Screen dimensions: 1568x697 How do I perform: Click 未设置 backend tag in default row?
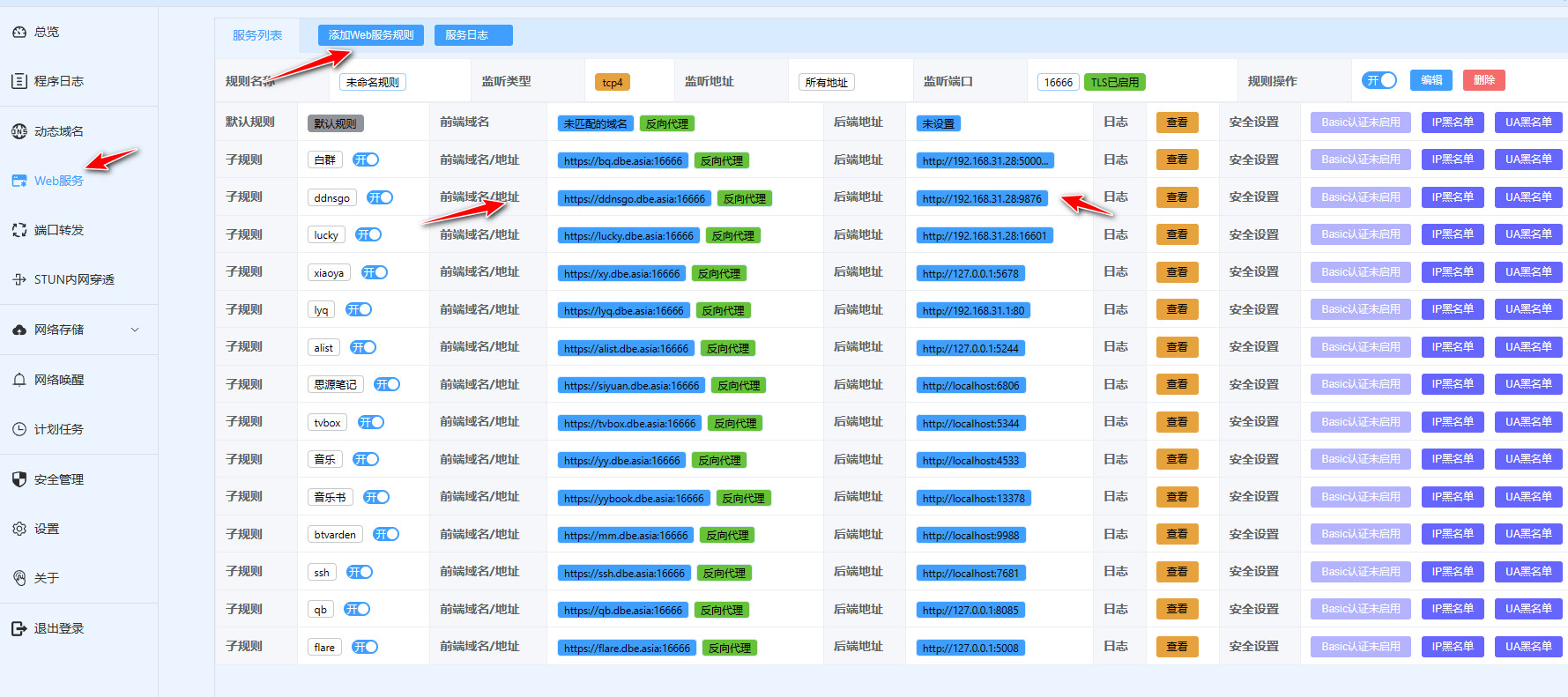pos(939,124)
